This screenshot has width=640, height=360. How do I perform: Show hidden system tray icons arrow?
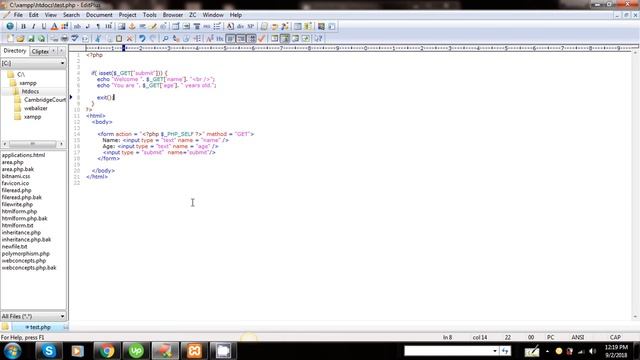(547, 351)
